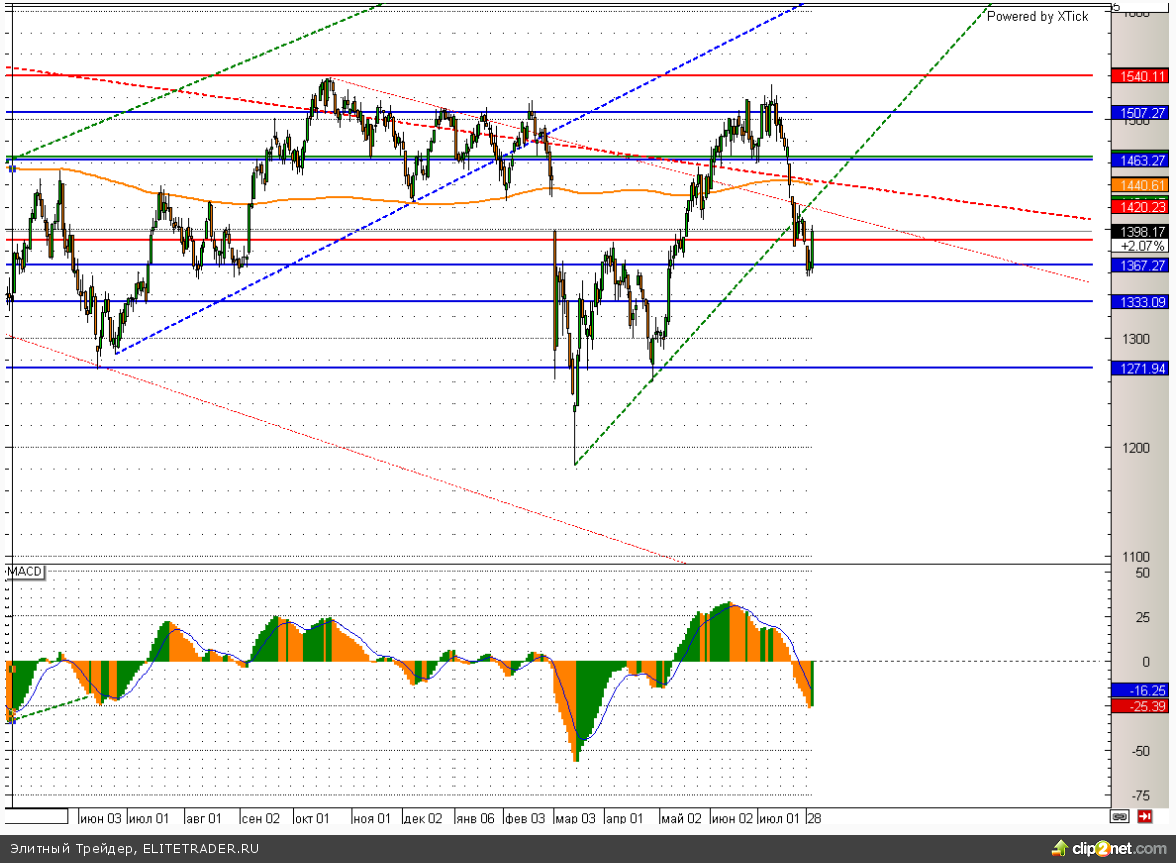The height and width of the screenshot is (863, 1176).
Task: Click the red jump-to-end arrow icon
Action: click(x=1144, y=817)
